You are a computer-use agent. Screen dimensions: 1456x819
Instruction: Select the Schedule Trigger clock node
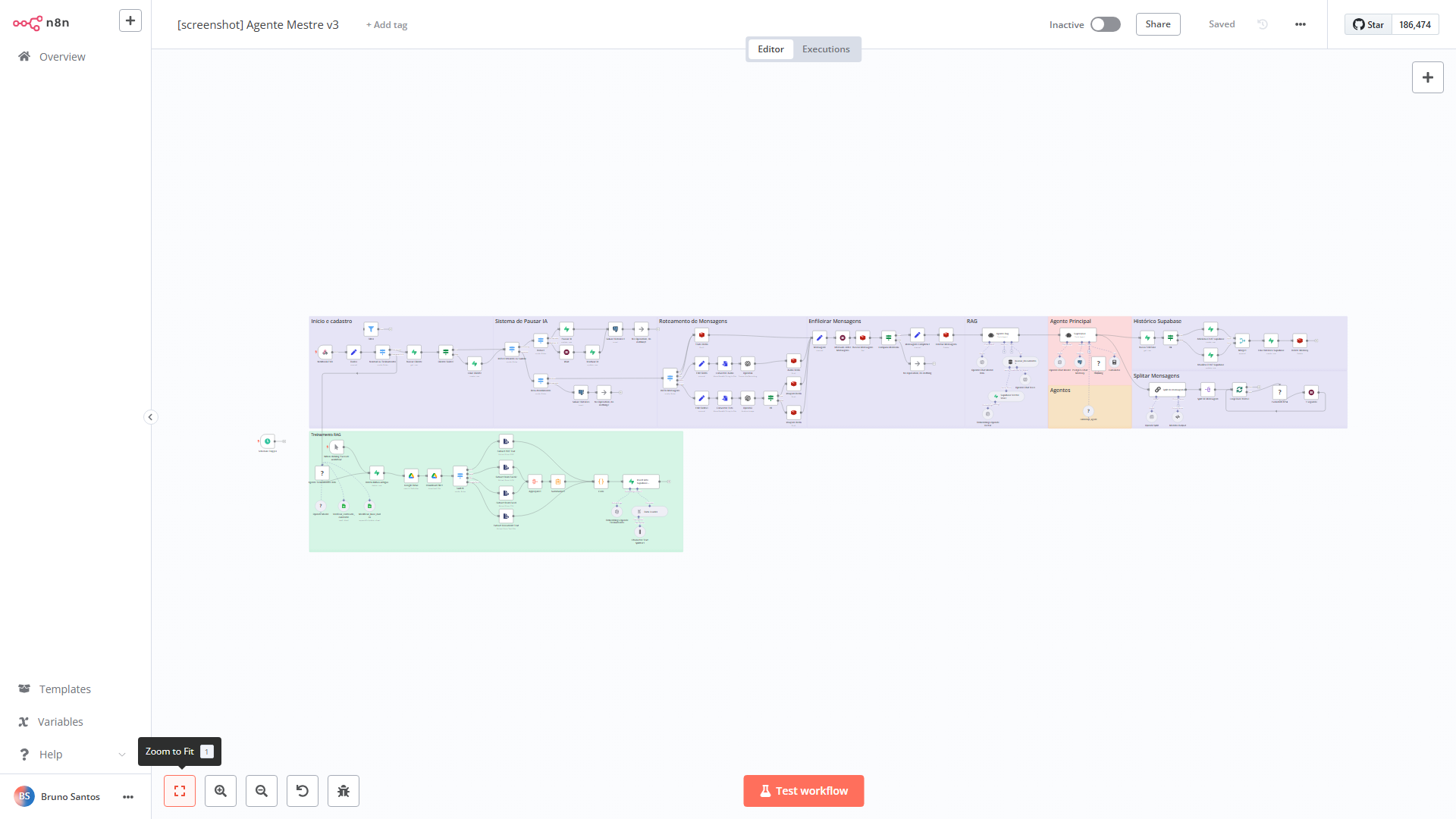point(268,441)
